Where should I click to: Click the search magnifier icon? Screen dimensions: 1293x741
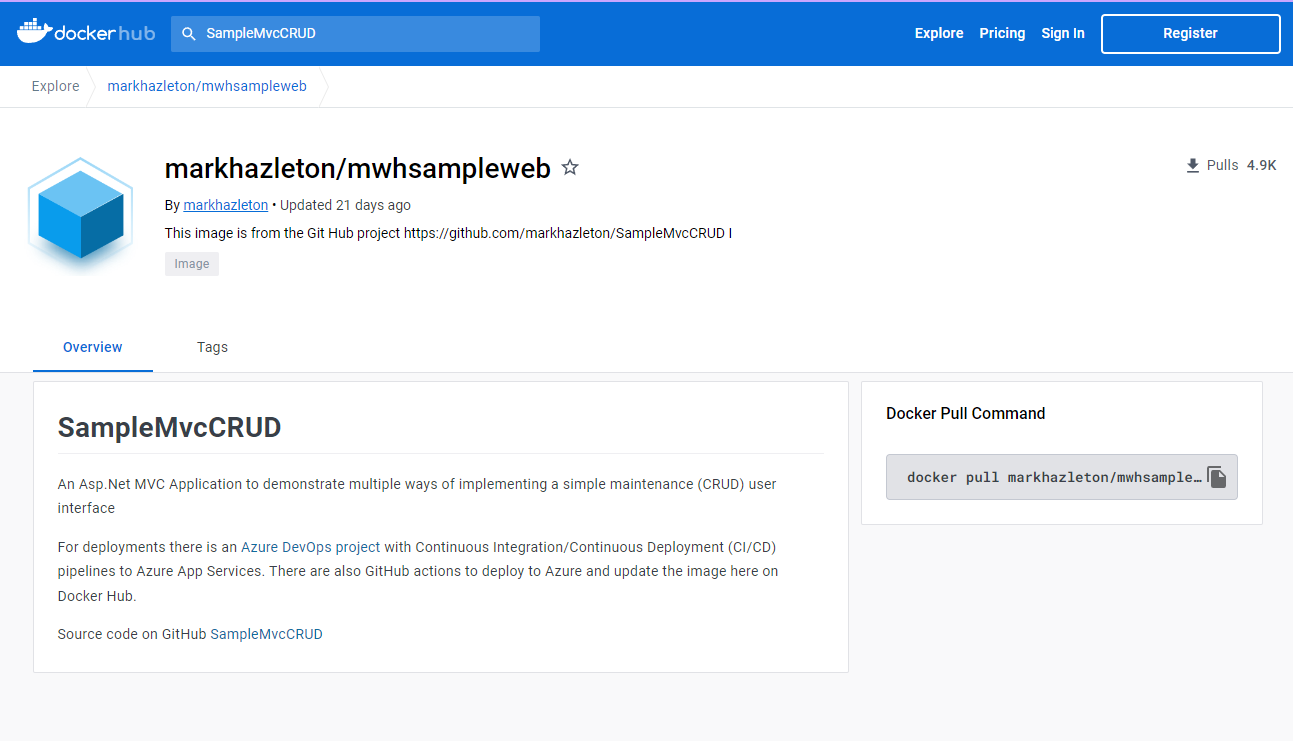188,33
